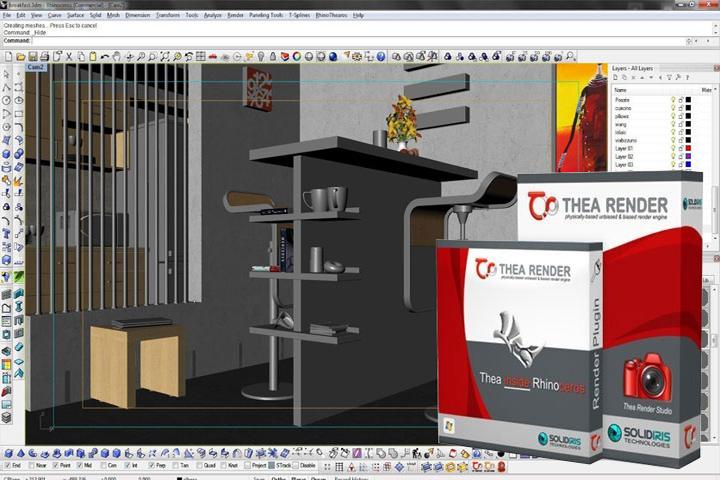Check the Disable osnap option
The image size is (720, 480).
296,466
